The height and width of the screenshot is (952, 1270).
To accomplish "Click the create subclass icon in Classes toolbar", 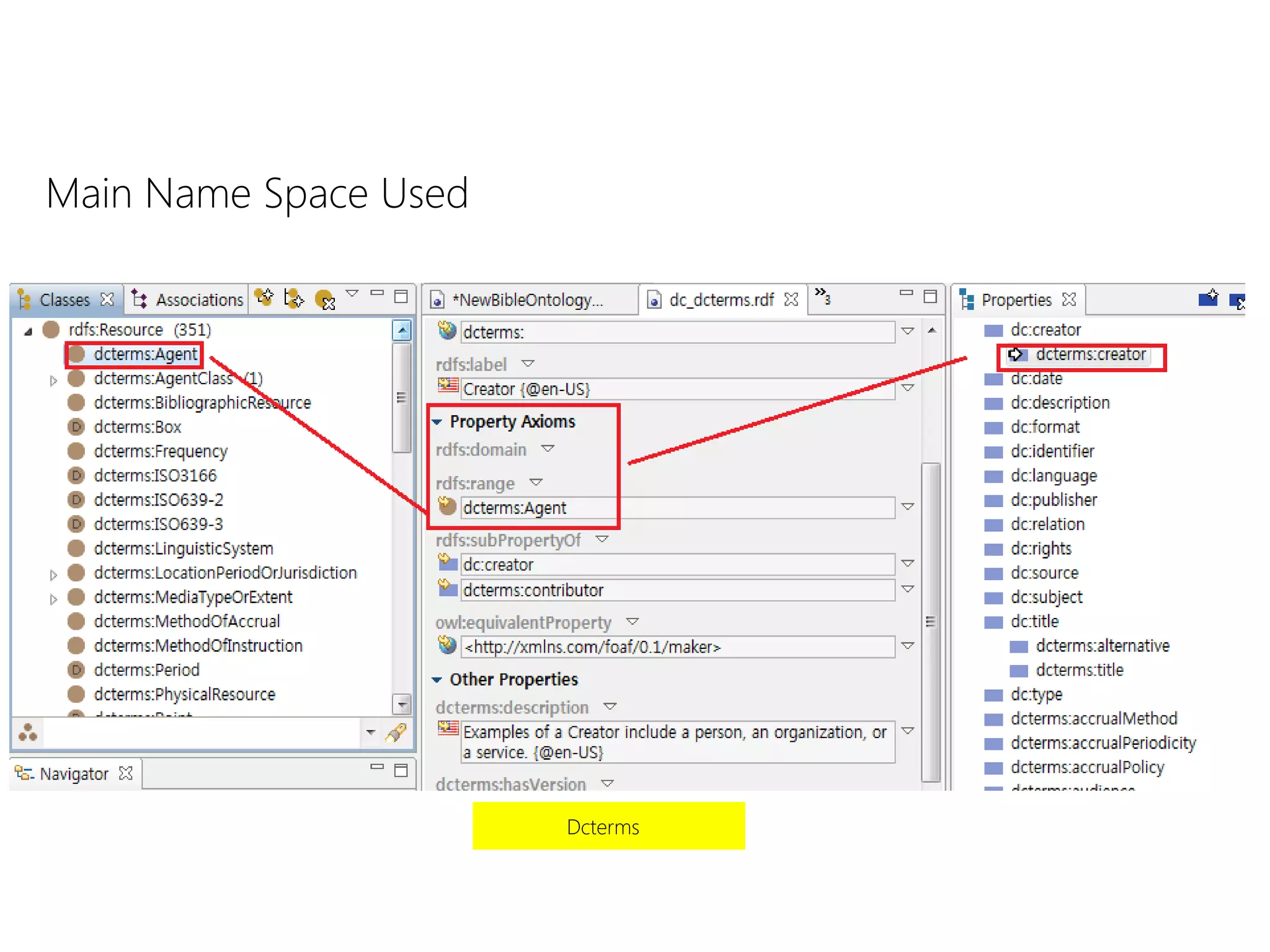I will click(x=294, y=298).
